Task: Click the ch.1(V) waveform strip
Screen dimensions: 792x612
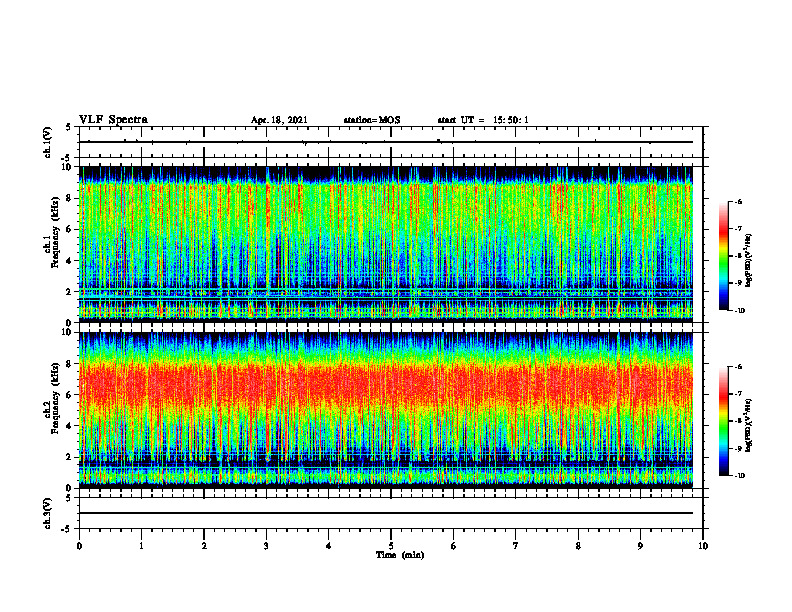Action: click(x=391, y=142)
